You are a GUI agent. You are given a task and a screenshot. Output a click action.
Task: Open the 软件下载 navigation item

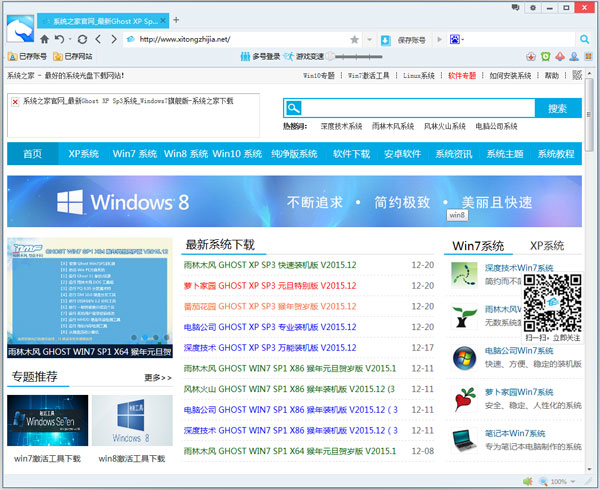pyautogui.click(x=351, y=154)
